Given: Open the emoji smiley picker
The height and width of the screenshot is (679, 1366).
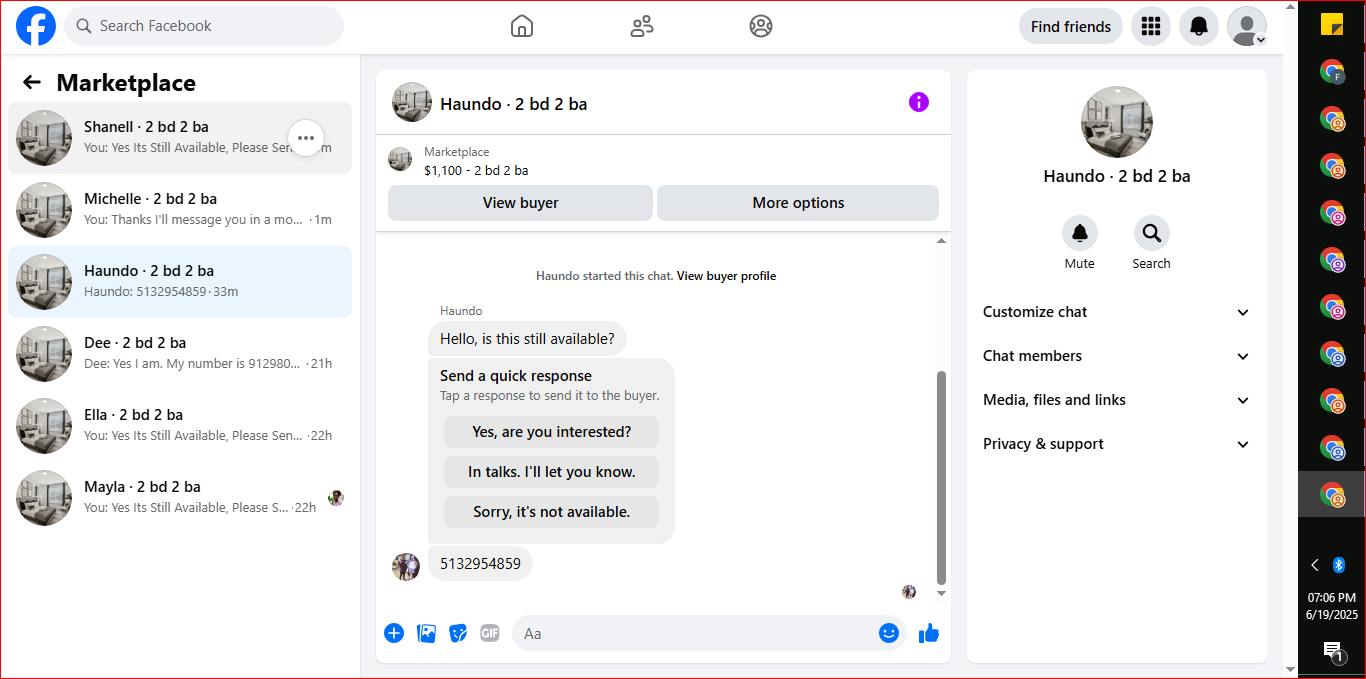Looking at the screenshot, I should click(889, 633).
